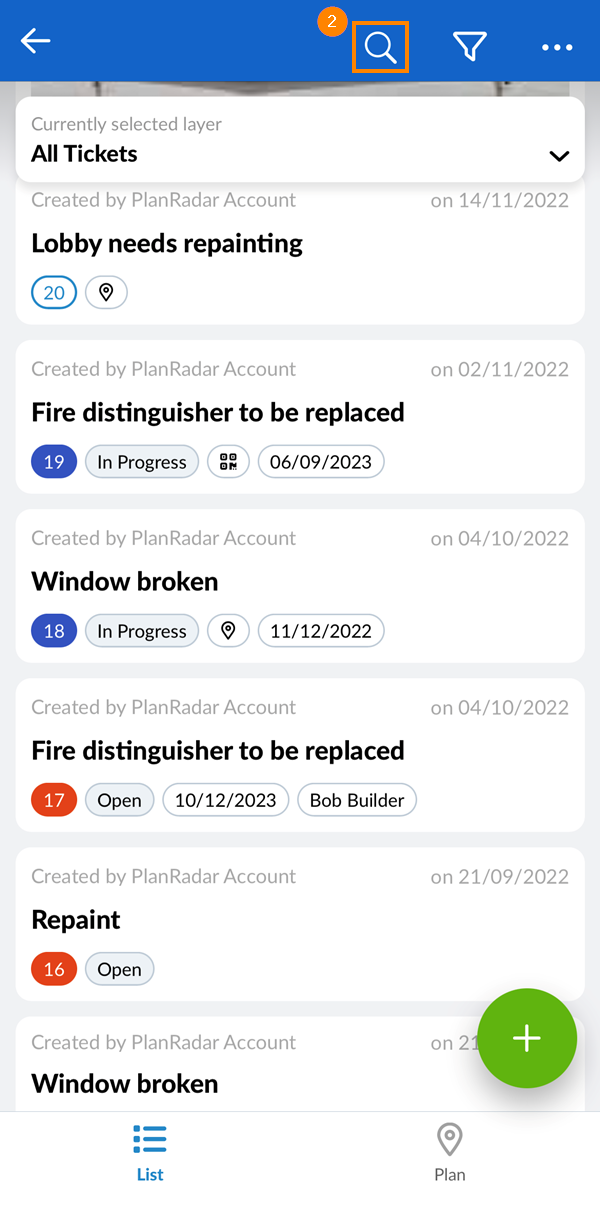Screen dimensions: 600x1211
Task: Open the Repaint ticket
Action: pos(76,919)
